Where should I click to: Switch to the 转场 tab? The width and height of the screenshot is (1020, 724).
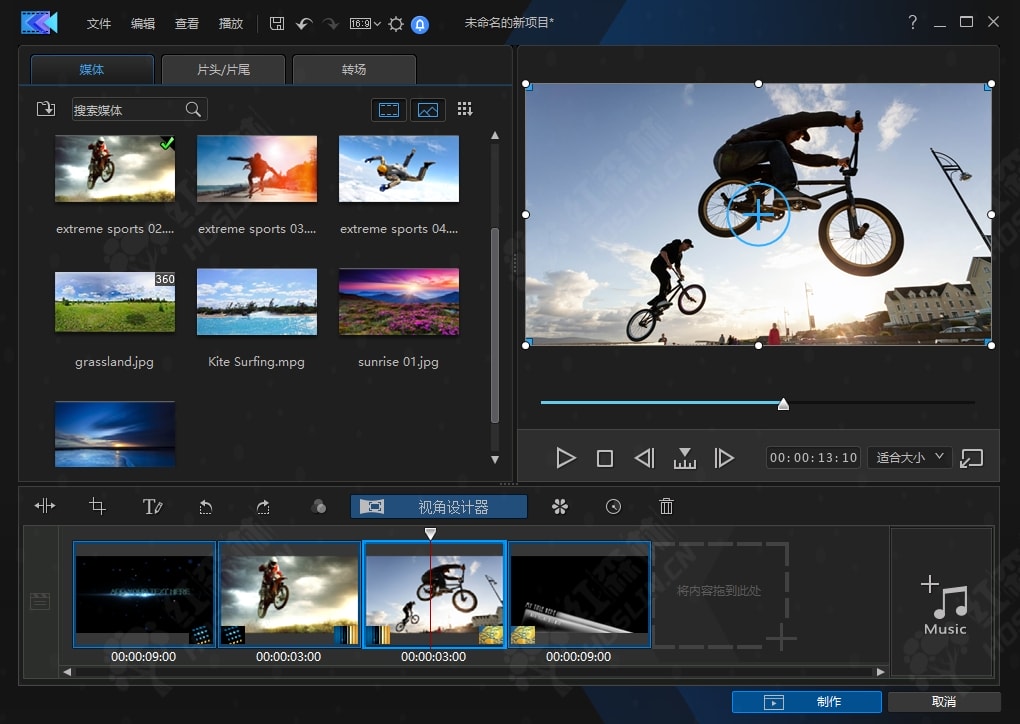(x=354, y=70)
